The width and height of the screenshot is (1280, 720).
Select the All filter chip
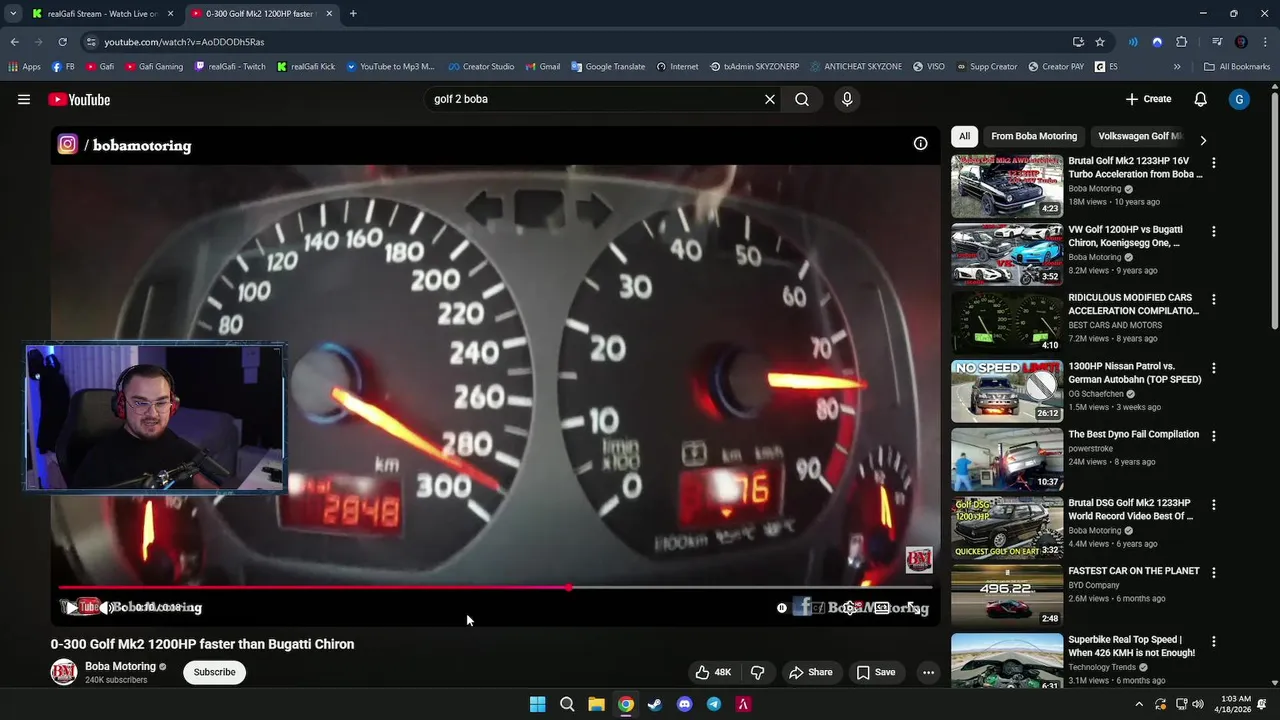tap(964, 136)
